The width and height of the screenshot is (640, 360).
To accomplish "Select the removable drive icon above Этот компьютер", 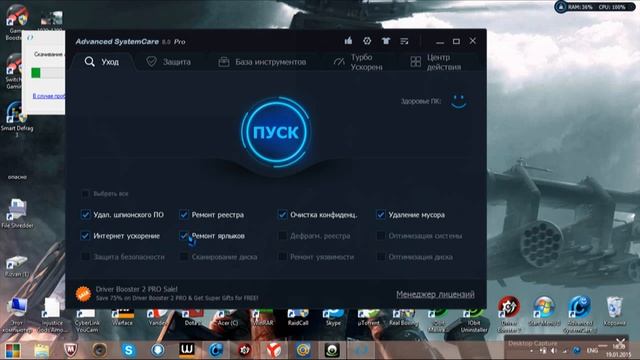I will click(16, 262).
